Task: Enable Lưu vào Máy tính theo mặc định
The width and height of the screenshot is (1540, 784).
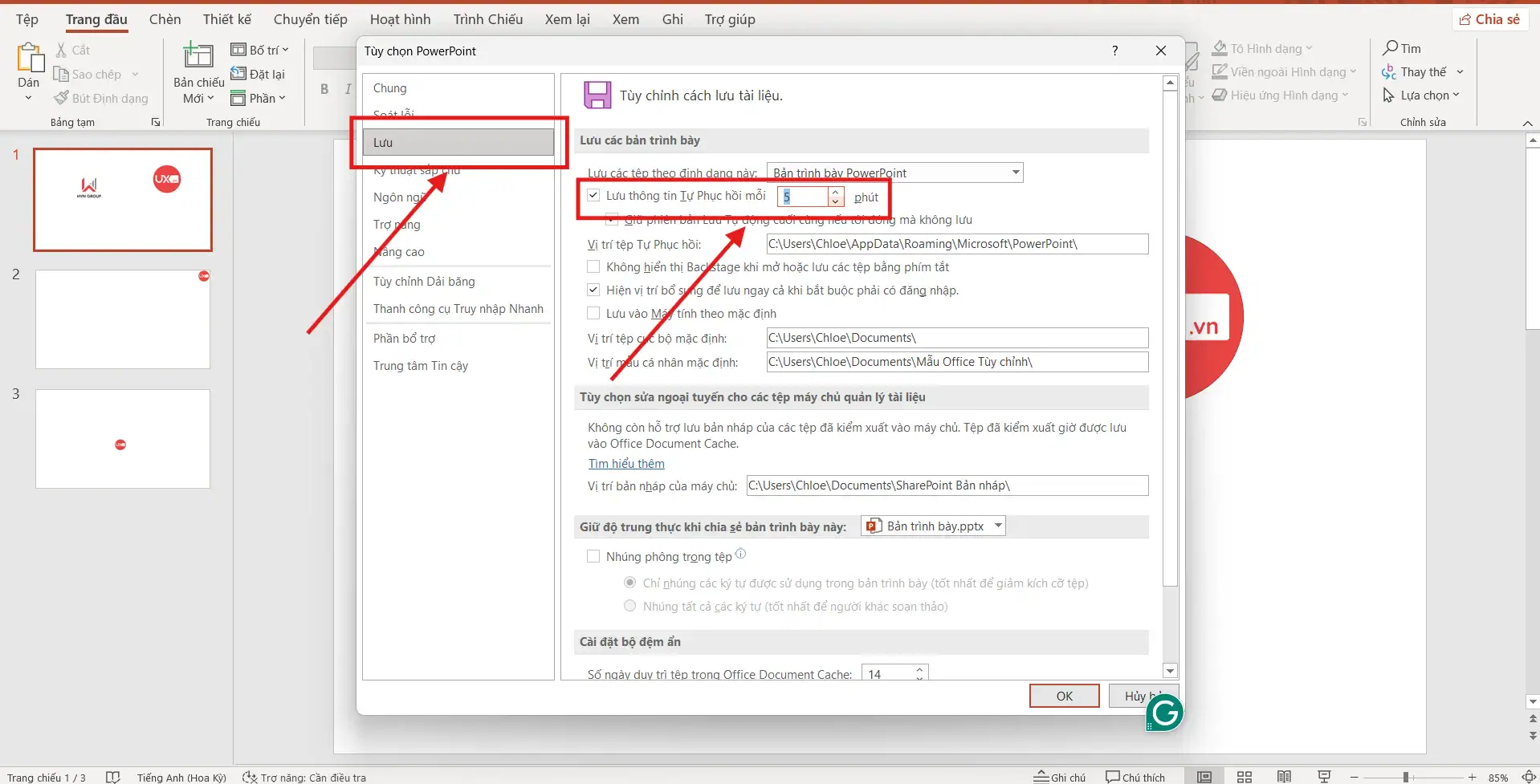Action: pos(593,313)
